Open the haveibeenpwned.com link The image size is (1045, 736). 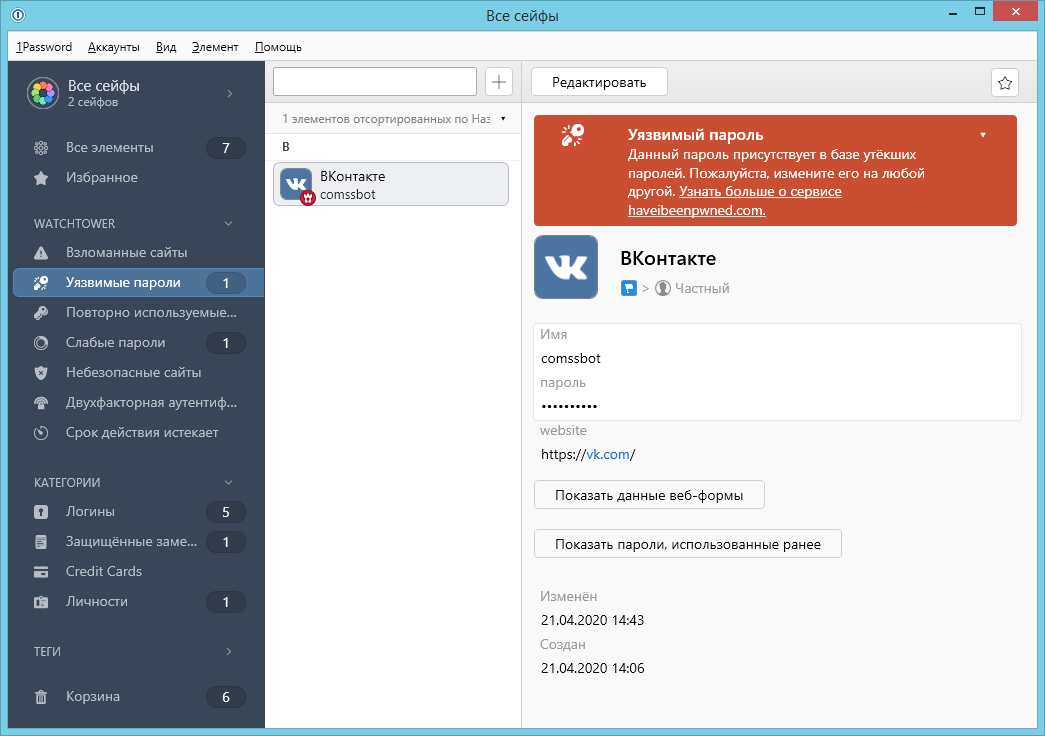(696, 210)
